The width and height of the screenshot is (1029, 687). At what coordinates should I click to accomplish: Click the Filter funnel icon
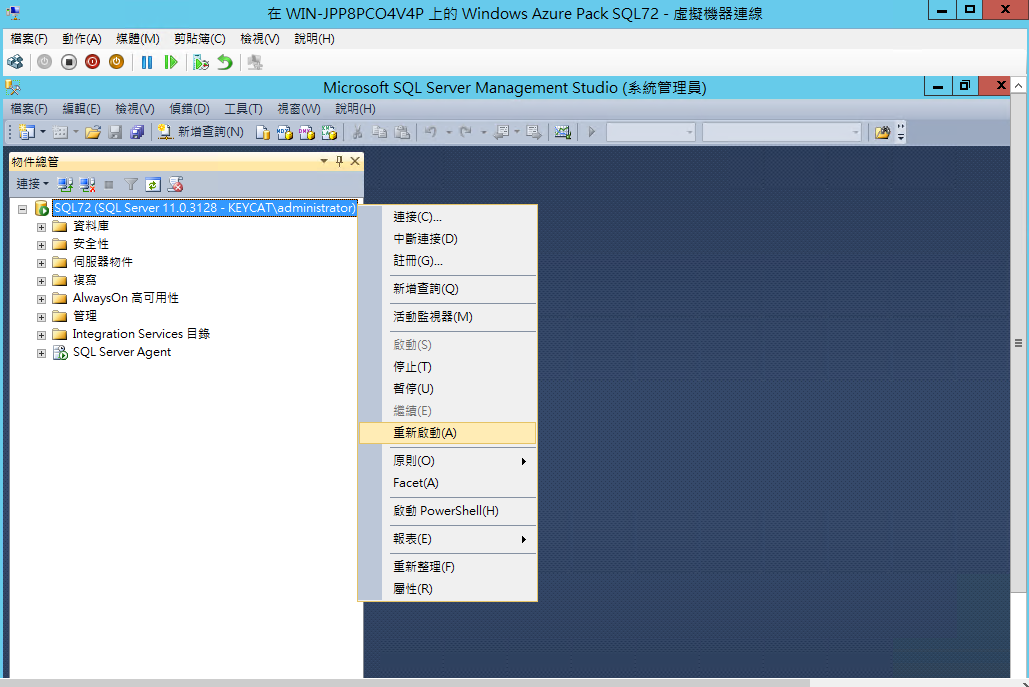[131, 185]
